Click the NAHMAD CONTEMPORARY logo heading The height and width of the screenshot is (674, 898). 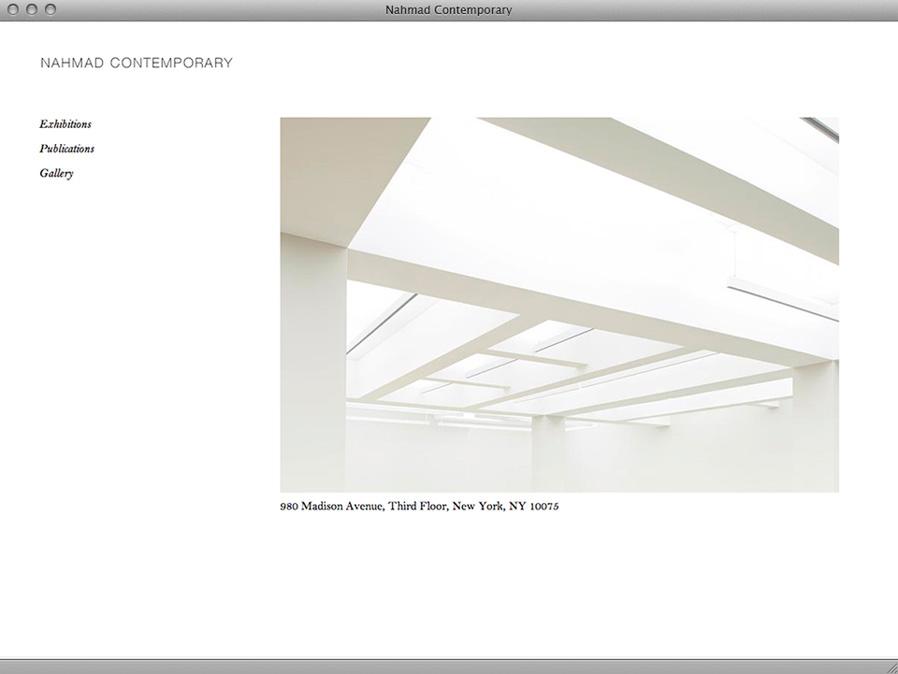(136, 63)
